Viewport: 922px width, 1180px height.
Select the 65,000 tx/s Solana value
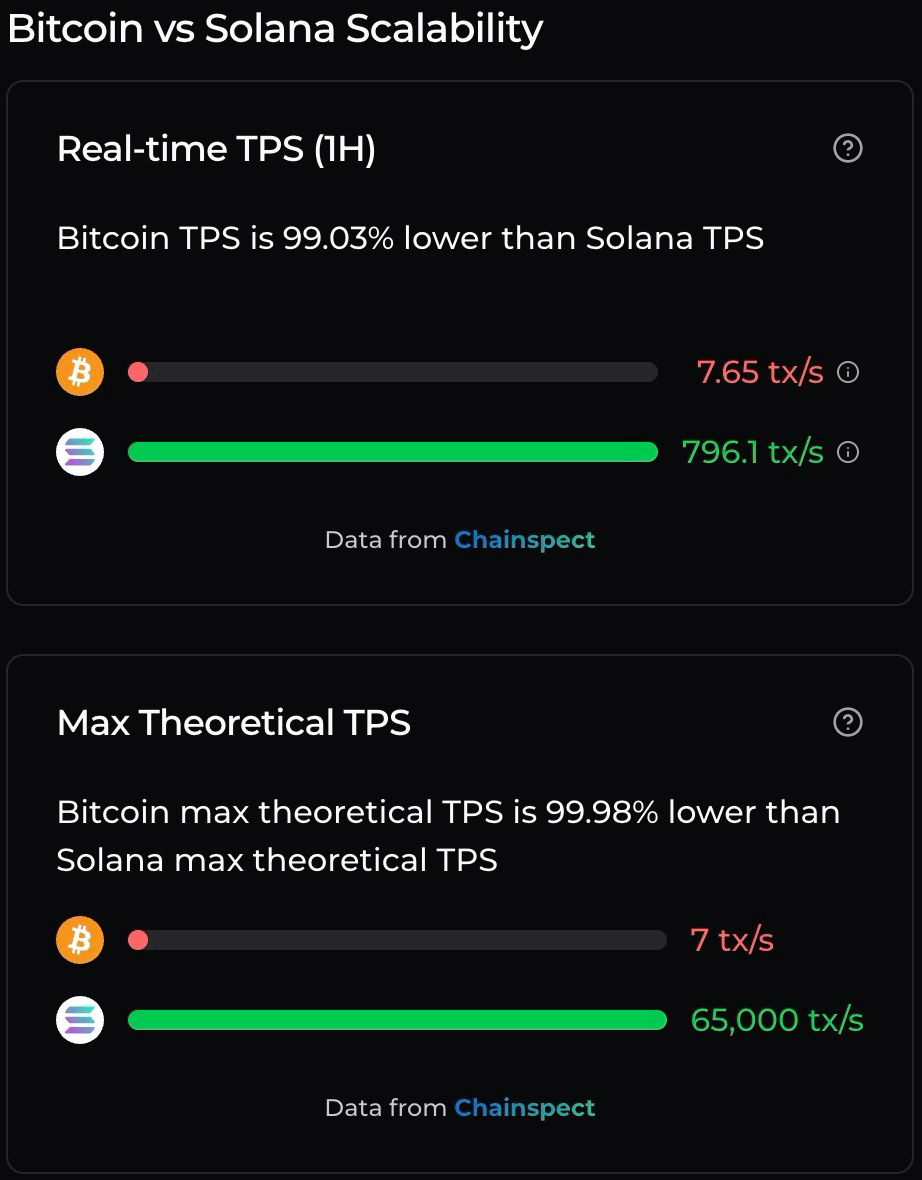pos(777,1020)
